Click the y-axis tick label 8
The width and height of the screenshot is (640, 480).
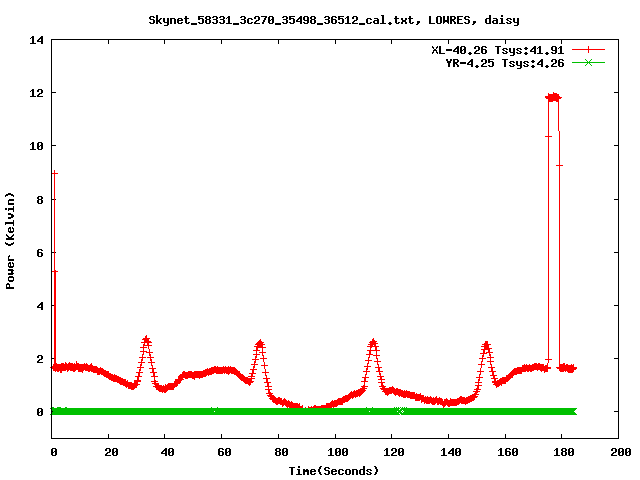coord(40,200)
